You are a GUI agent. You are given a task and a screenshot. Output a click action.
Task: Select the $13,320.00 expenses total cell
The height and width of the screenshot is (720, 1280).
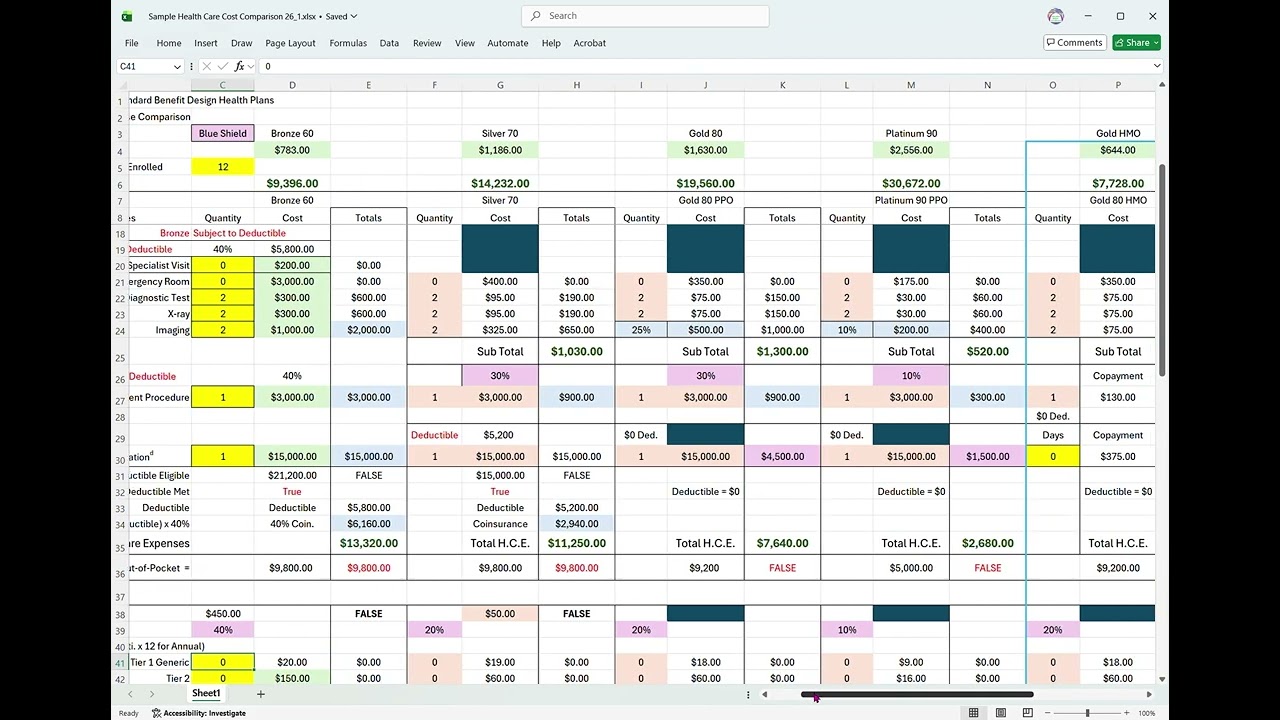coord(369,544)
